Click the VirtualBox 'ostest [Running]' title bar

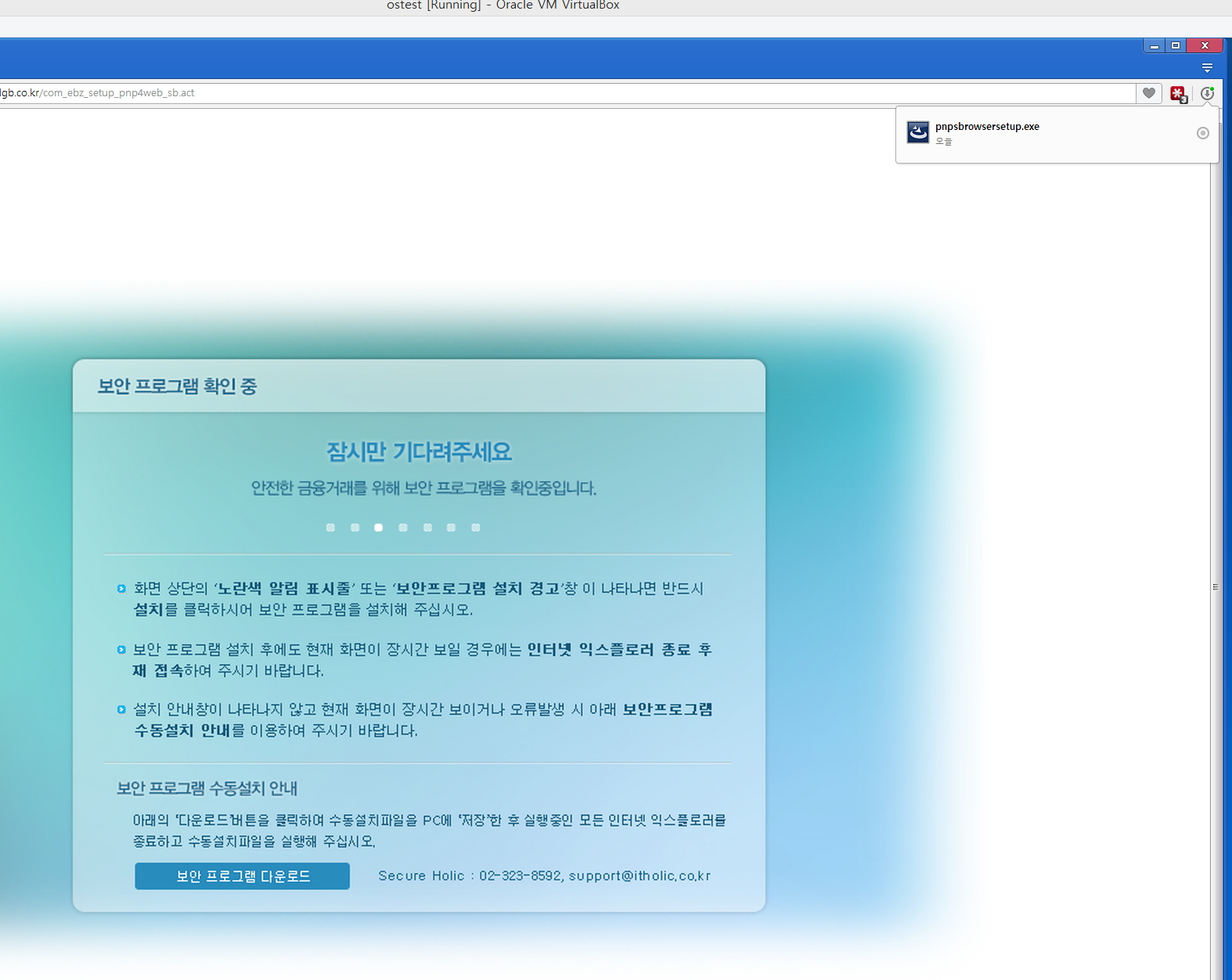click(x=503, y=5)
